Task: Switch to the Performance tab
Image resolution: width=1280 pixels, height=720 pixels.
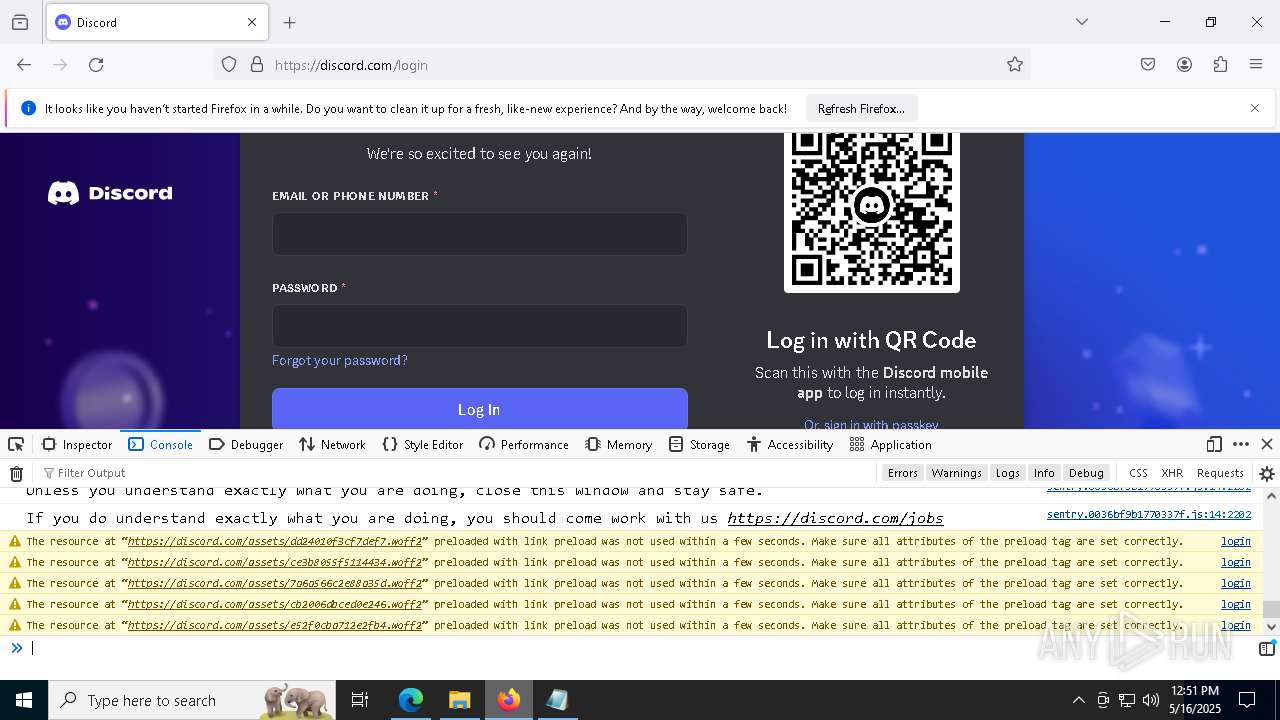Action: click(x=524, y=445)
